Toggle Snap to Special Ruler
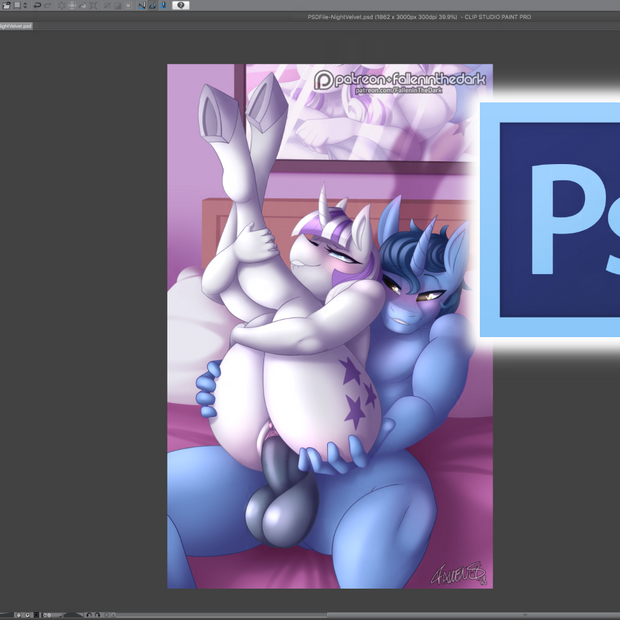620x620 pixels. [153, 5]
